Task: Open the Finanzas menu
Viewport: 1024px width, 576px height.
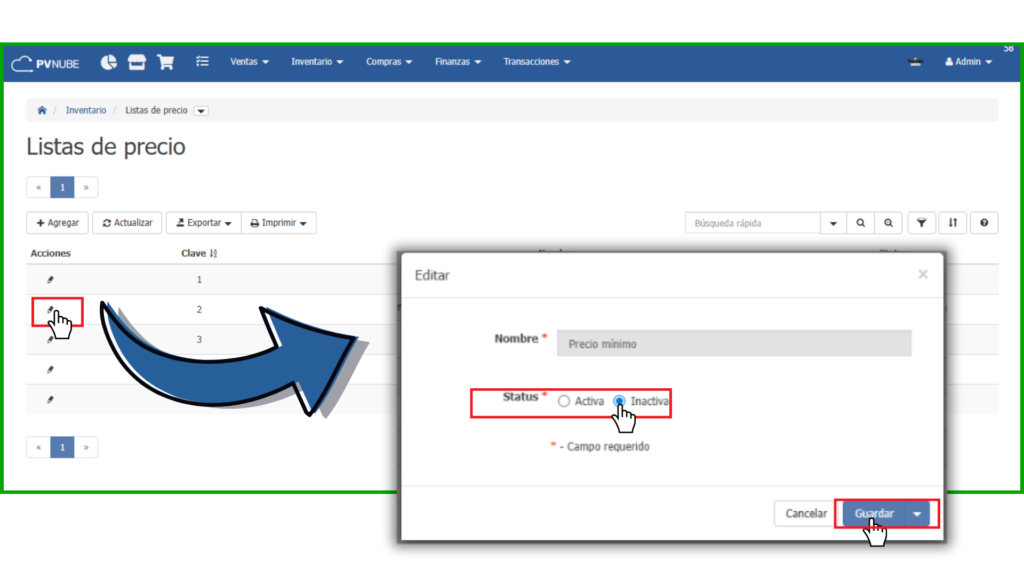Action: click(457, 62)
